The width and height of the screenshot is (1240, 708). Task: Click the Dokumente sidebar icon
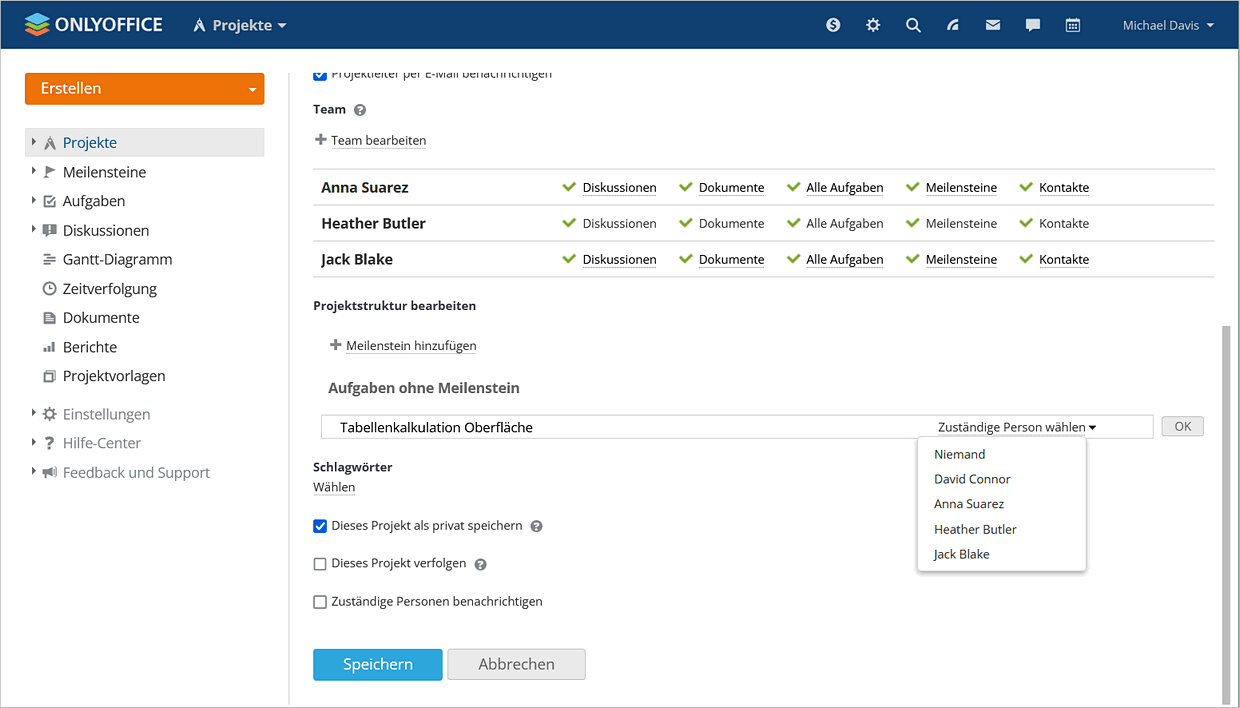[x=49, y=318]
